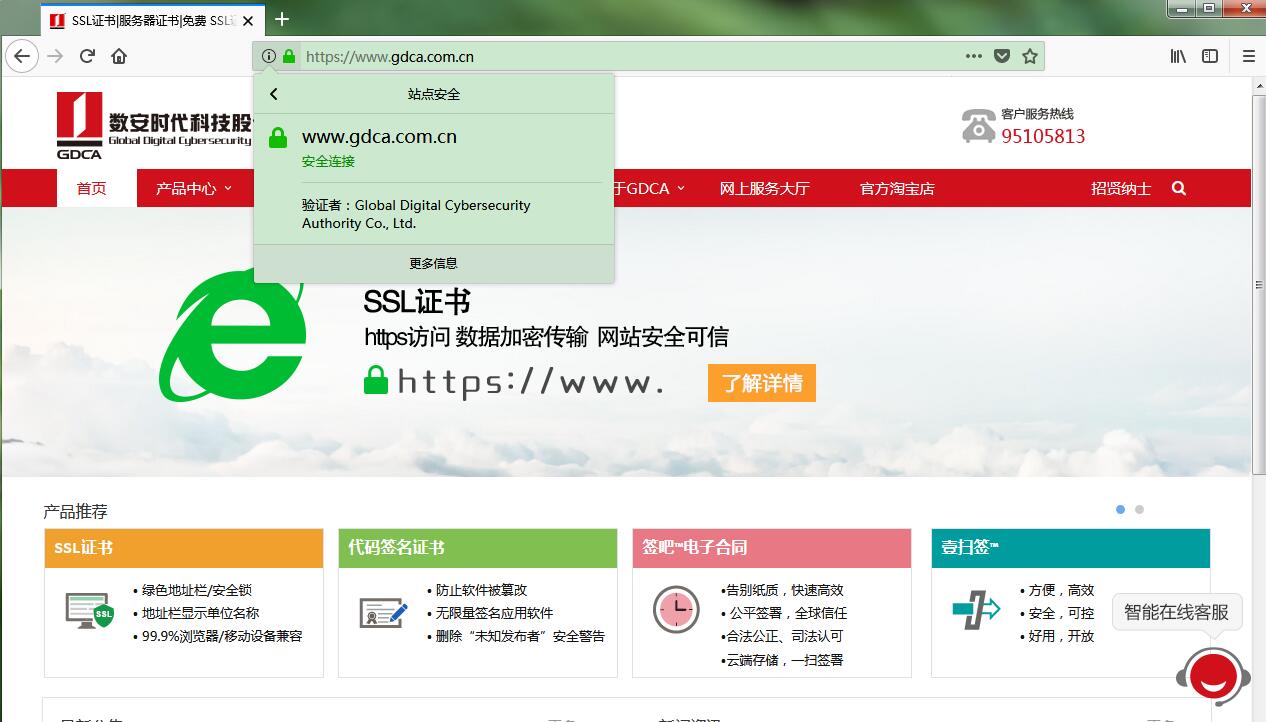Open the red online chat robot icon

point(1213,677)
